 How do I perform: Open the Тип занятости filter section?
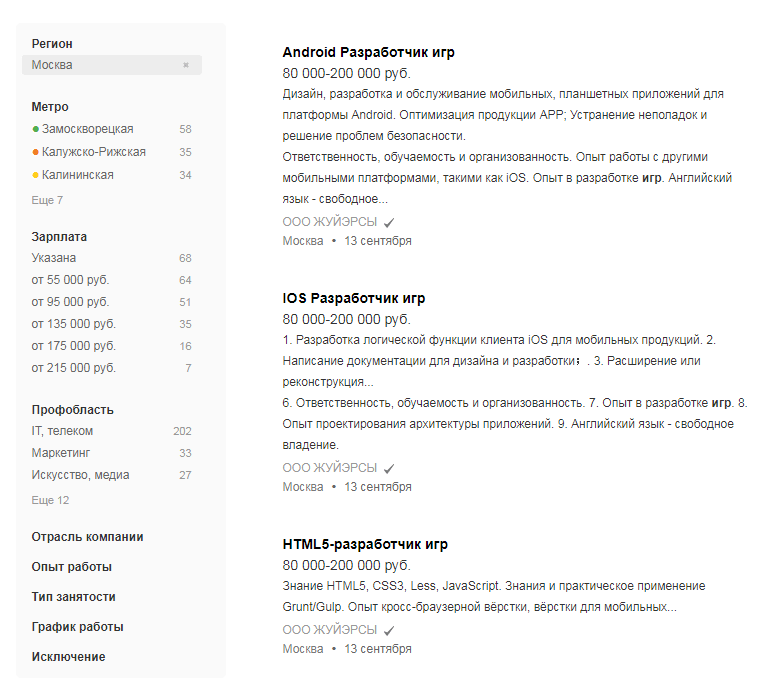pos(74,597)
